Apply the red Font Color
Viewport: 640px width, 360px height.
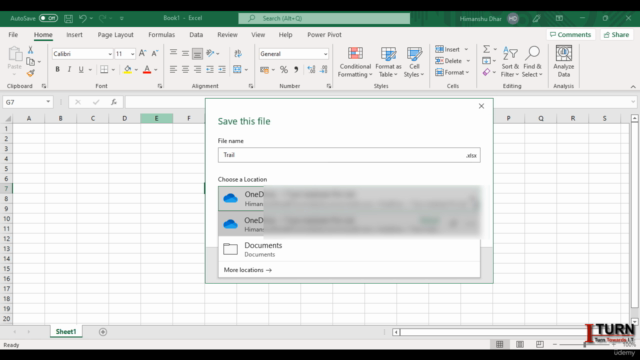147,69
